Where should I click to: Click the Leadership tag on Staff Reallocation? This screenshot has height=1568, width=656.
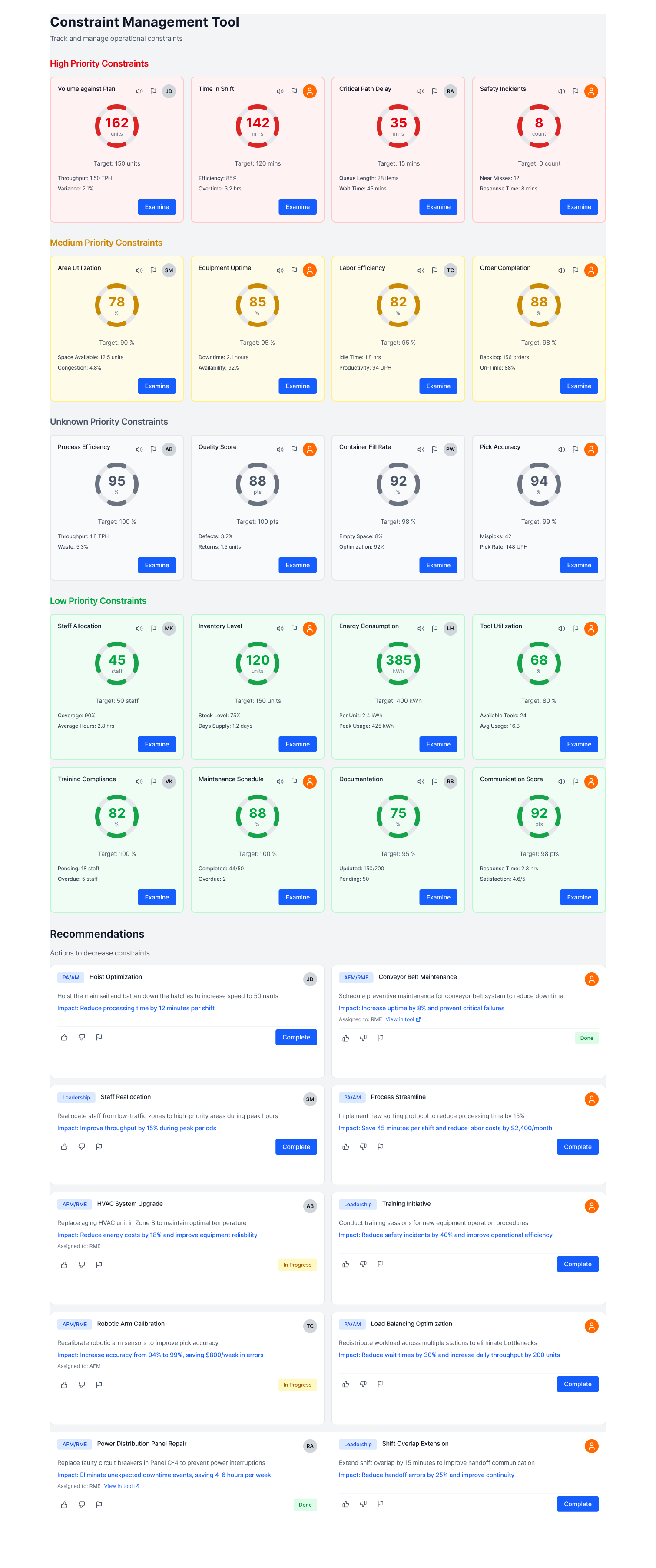76,1098
